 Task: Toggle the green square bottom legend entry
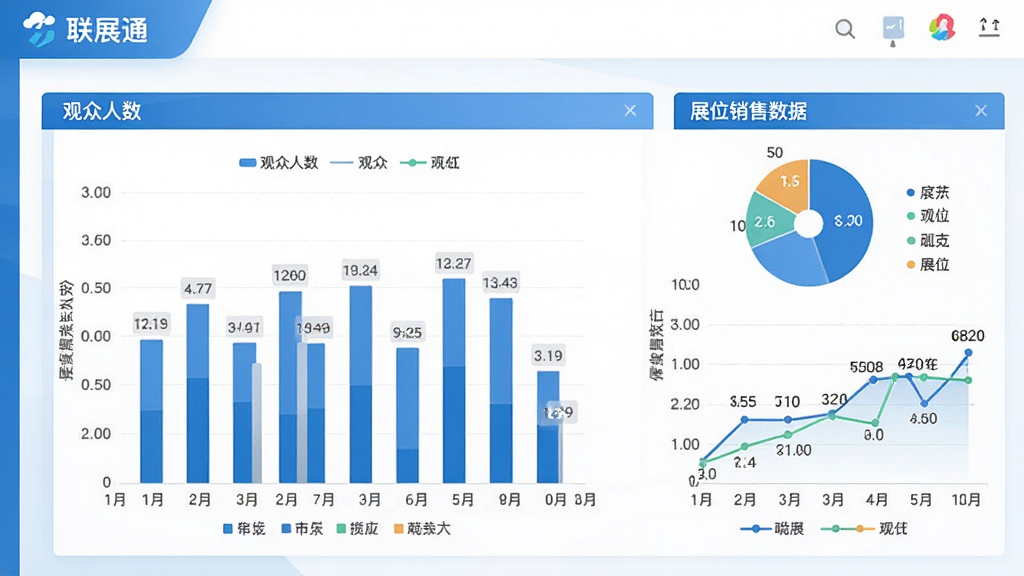[357, 528]
